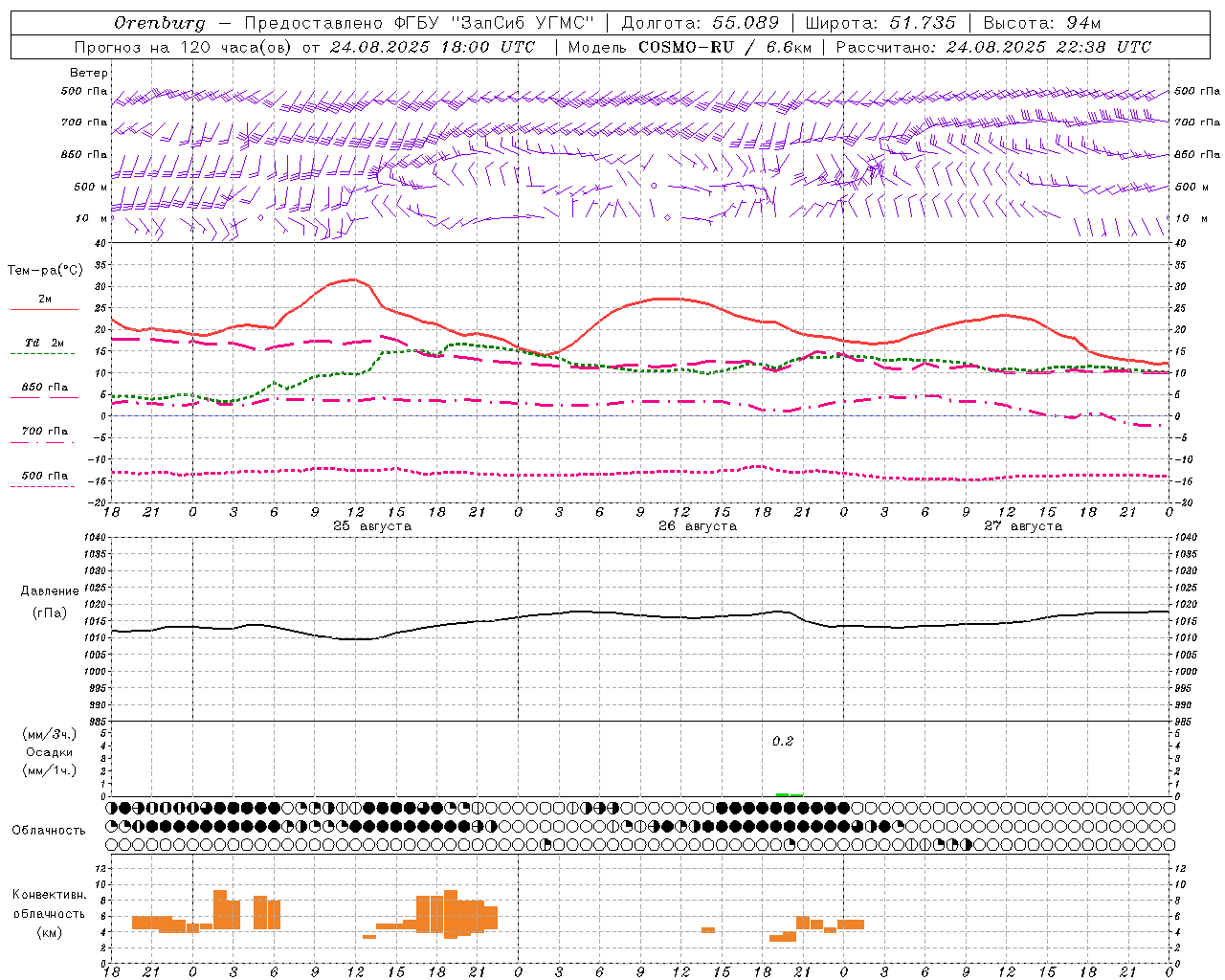Click the 'Давление' pressure label

click(x=50, y=591)
